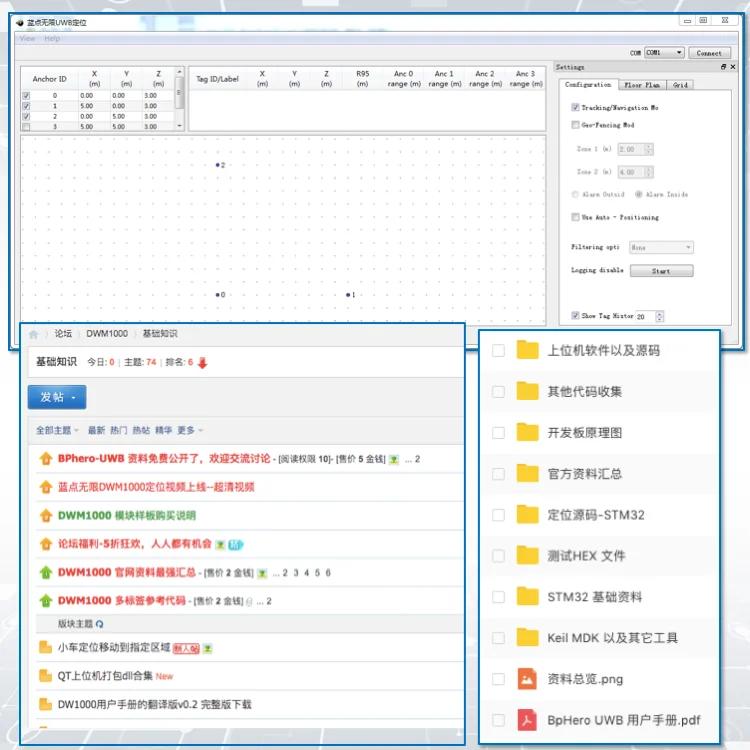750x750 pixels.
Task: Click the green pin icon beside DWM1000 多标签参考代码
Action: tap(46, 601)
